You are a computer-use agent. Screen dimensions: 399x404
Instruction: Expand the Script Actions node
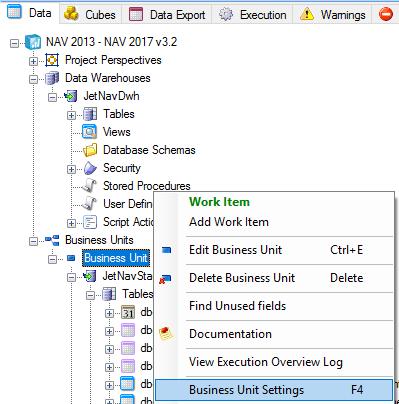click(71, 223)
